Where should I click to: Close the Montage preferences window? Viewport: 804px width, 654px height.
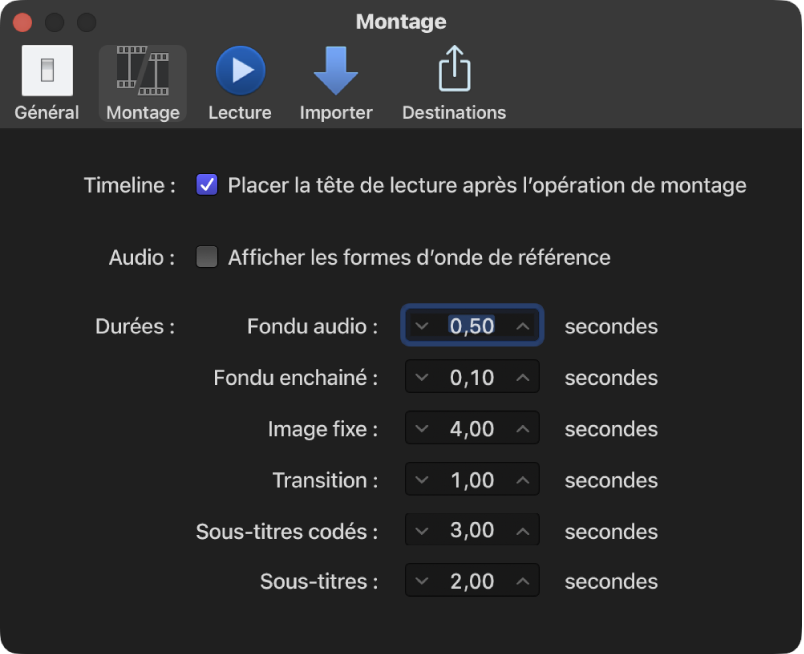[x=23, y=22]
